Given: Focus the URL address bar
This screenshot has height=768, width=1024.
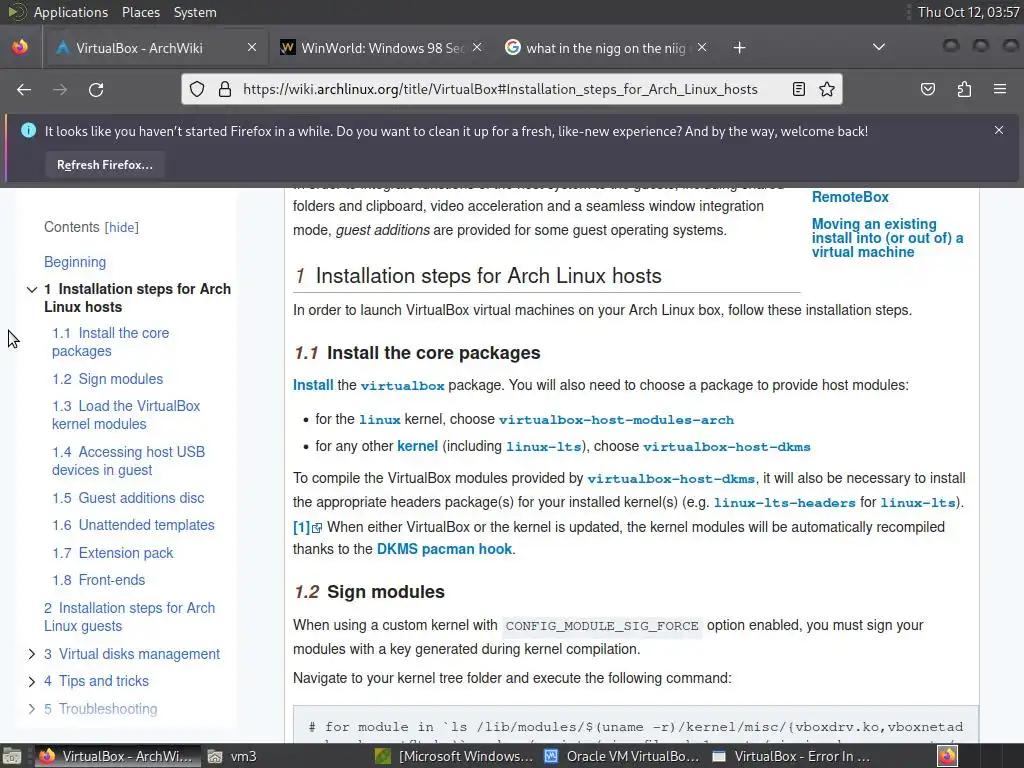Looking at the screenshot, I should tap(500, 89).
